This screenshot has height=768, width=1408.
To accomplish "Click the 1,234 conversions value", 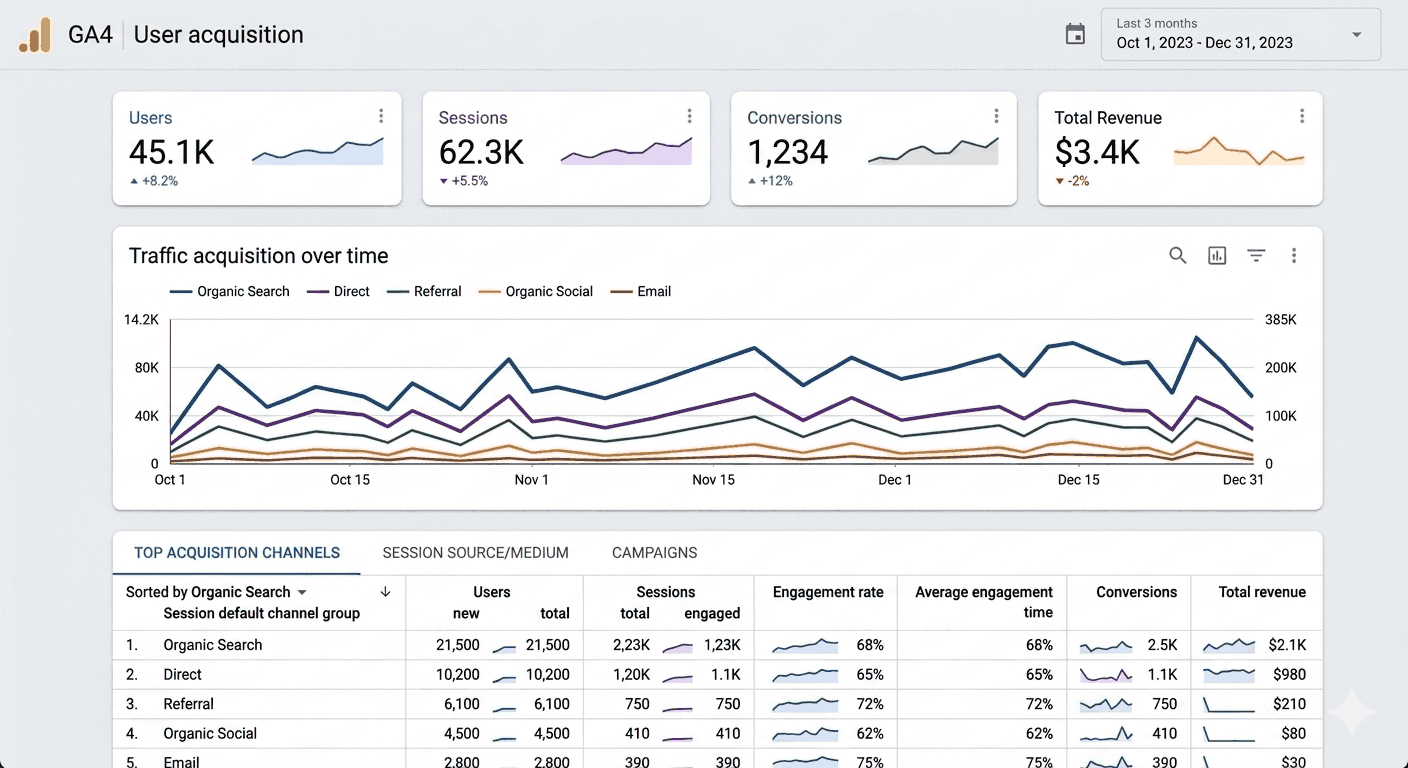I will (x=788, y=152).
